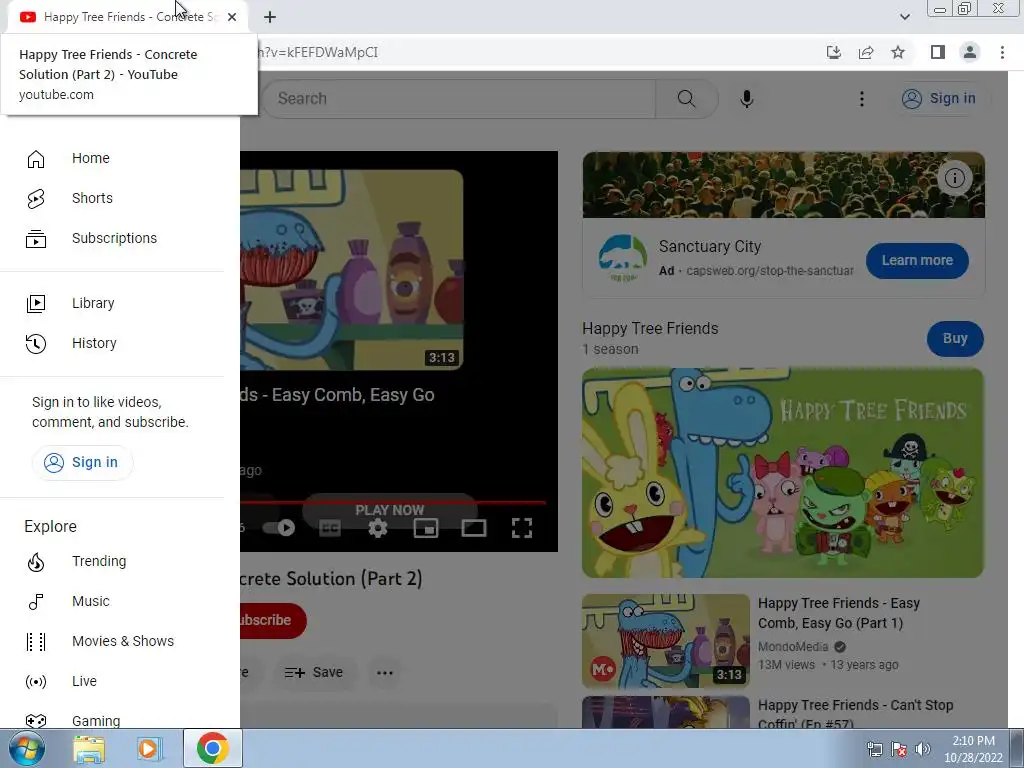Open media player from taskbar
The height and width of the screenshot is (768, 1024).
pyautogui.click(x=149, y=748)
